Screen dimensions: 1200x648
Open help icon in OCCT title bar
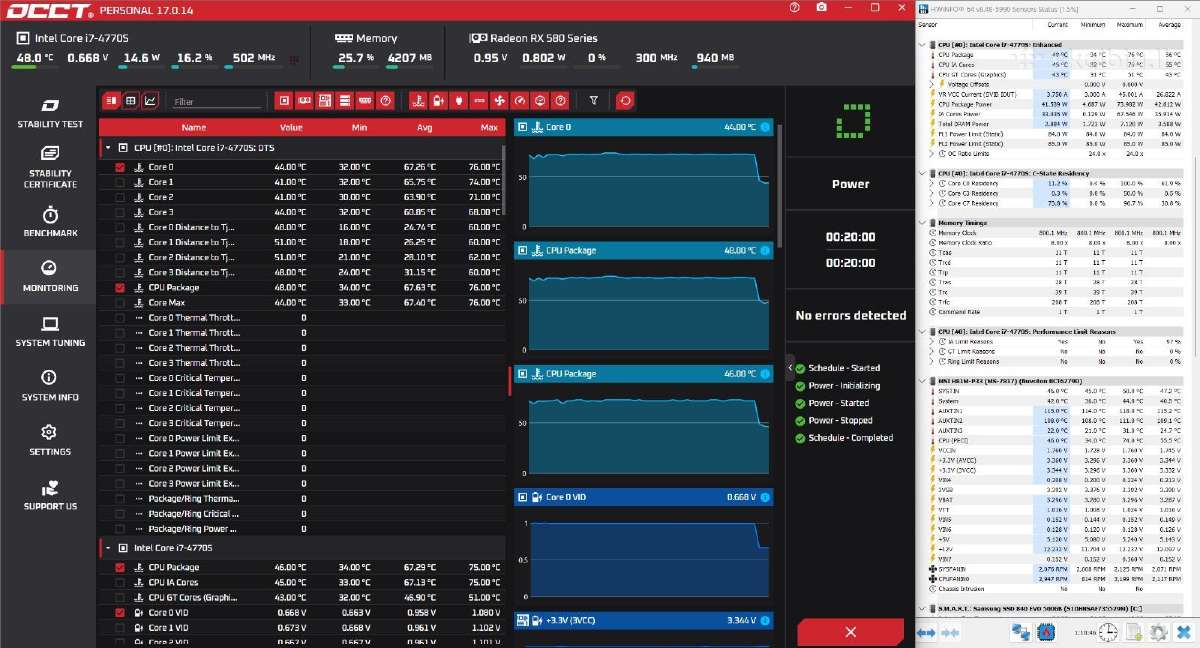tap(795, 7)
